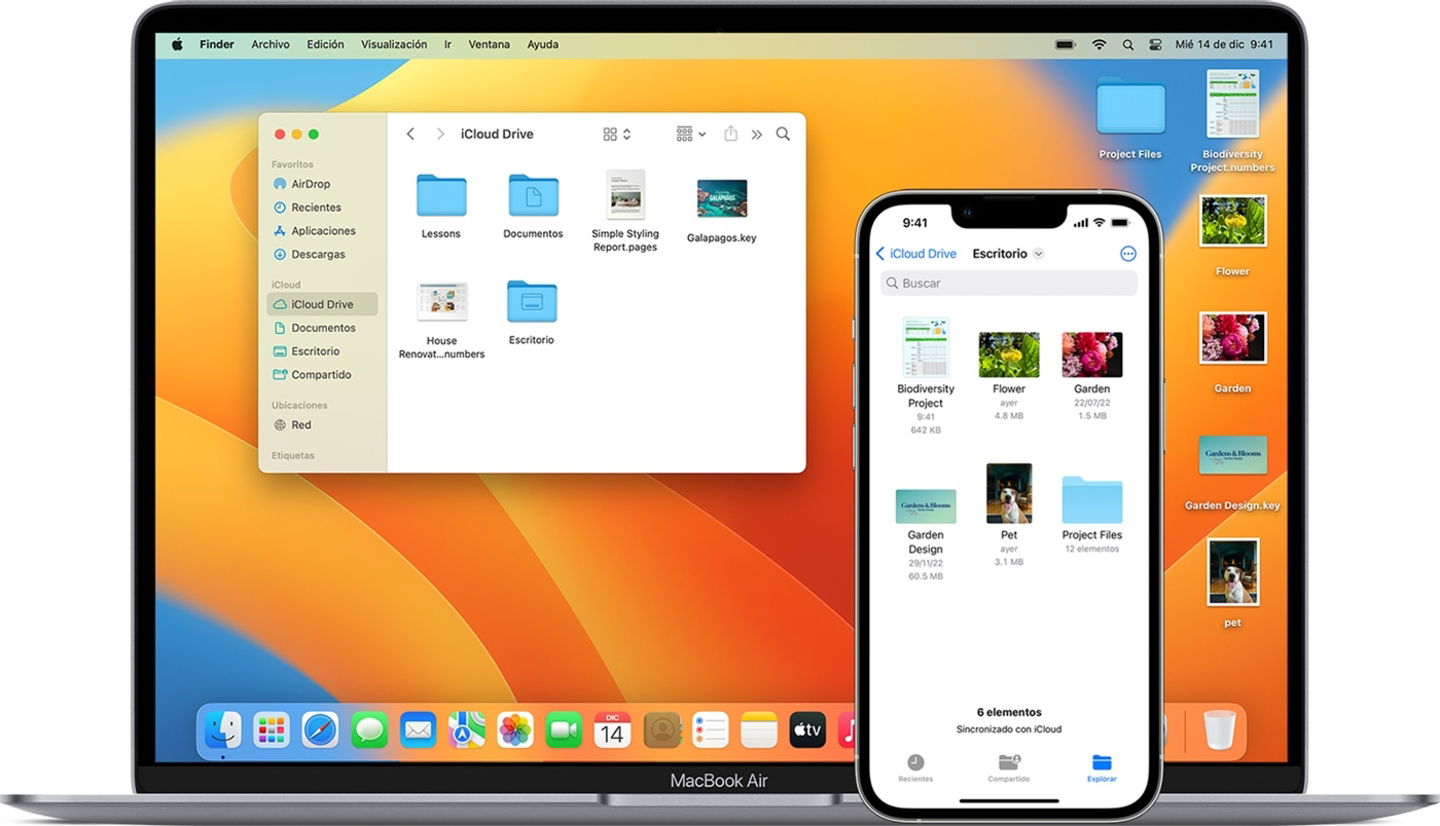Tap the more options ellipsis on iPhone
Viewport: 1440px width, 826px height.
pyautogui.click(x=1128, y=254)
